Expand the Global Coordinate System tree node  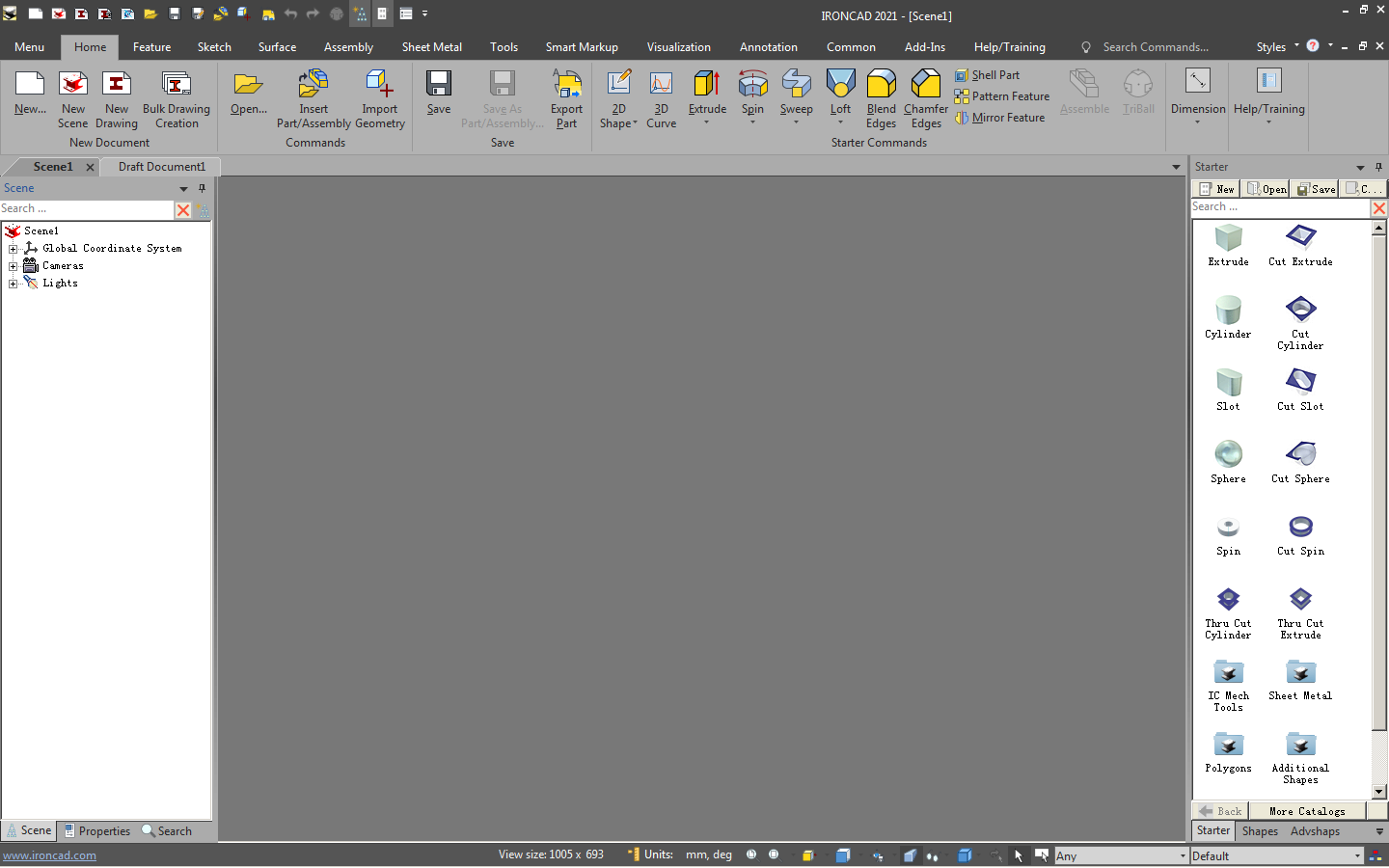[x=13, y=248]
